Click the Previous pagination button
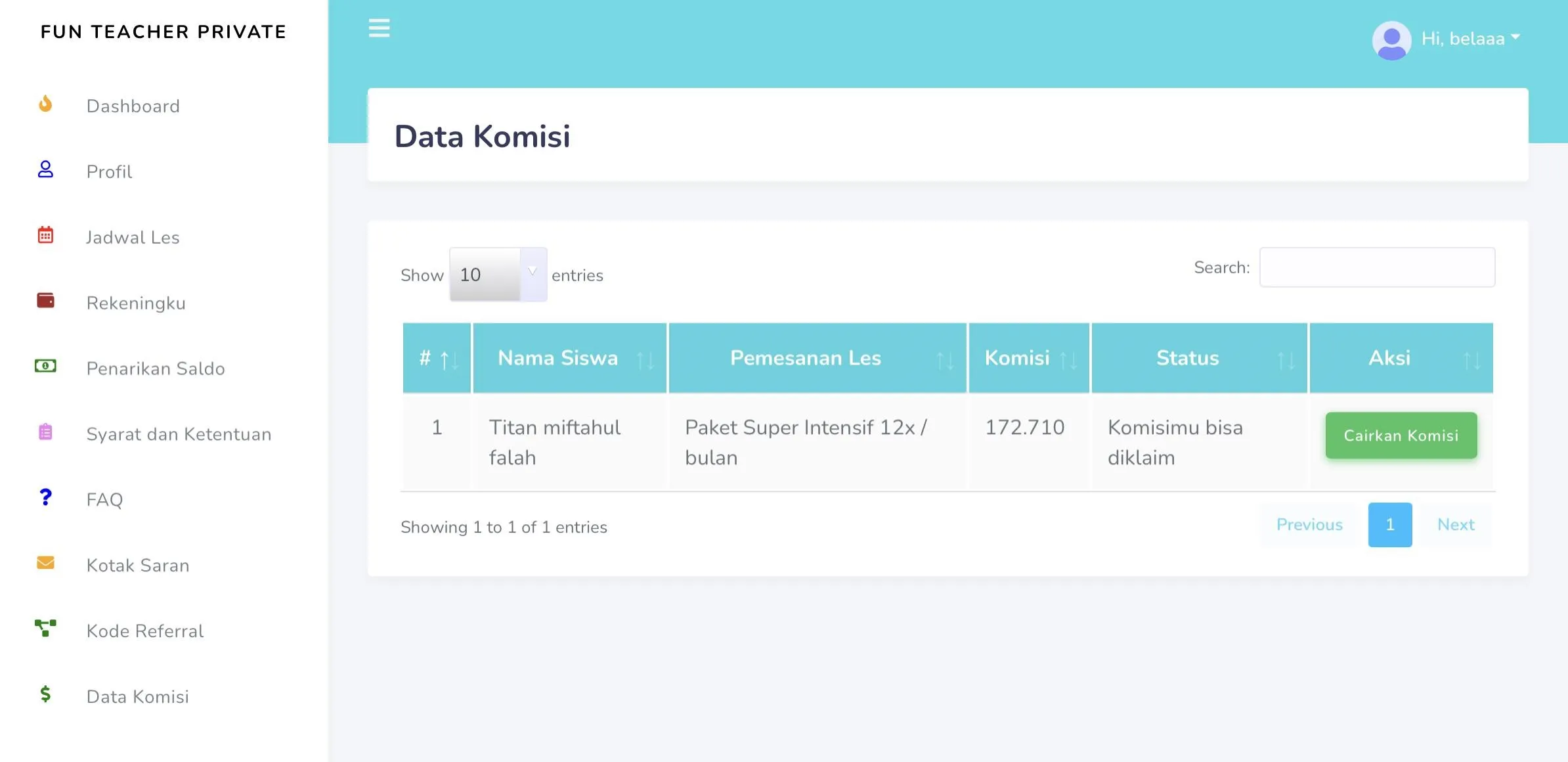This screenshot has width=1568, height=762. point(1309,524)
